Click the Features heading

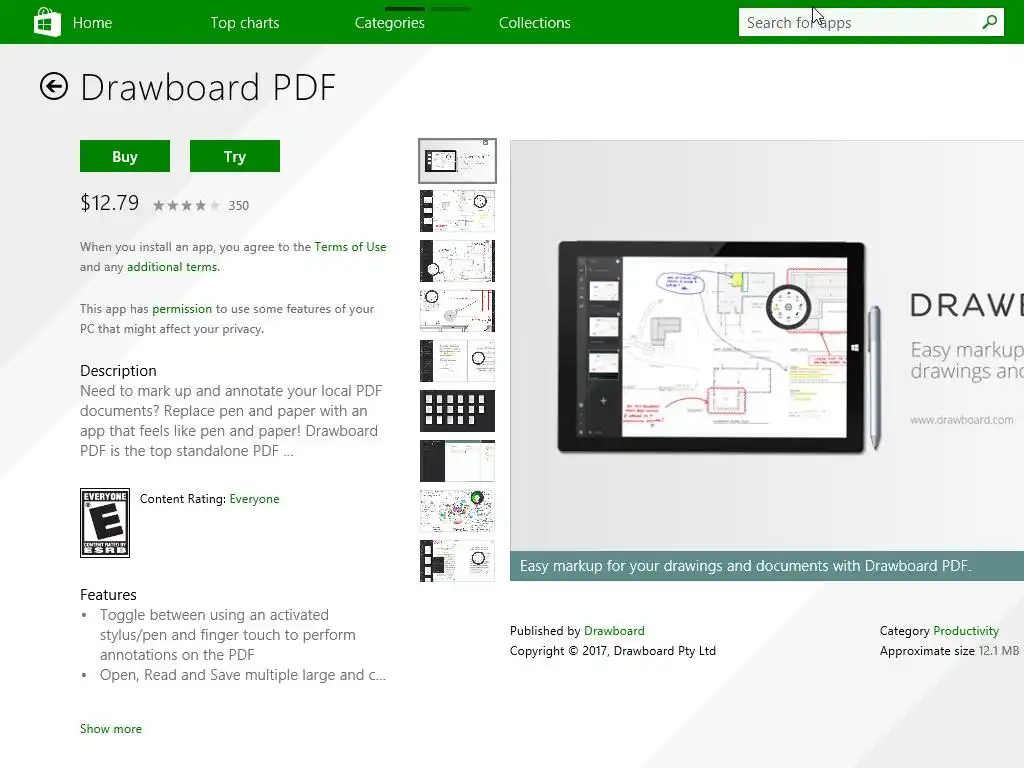tap(108, 595)
